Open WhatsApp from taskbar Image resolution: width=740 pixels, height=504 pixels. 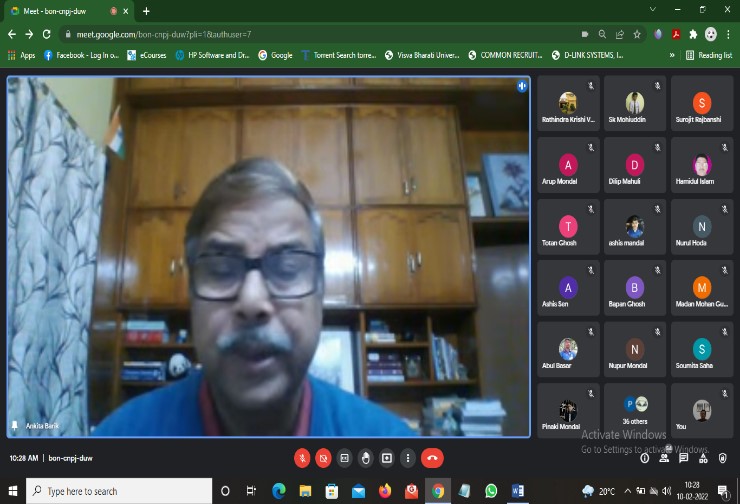(x=491, y=491)
